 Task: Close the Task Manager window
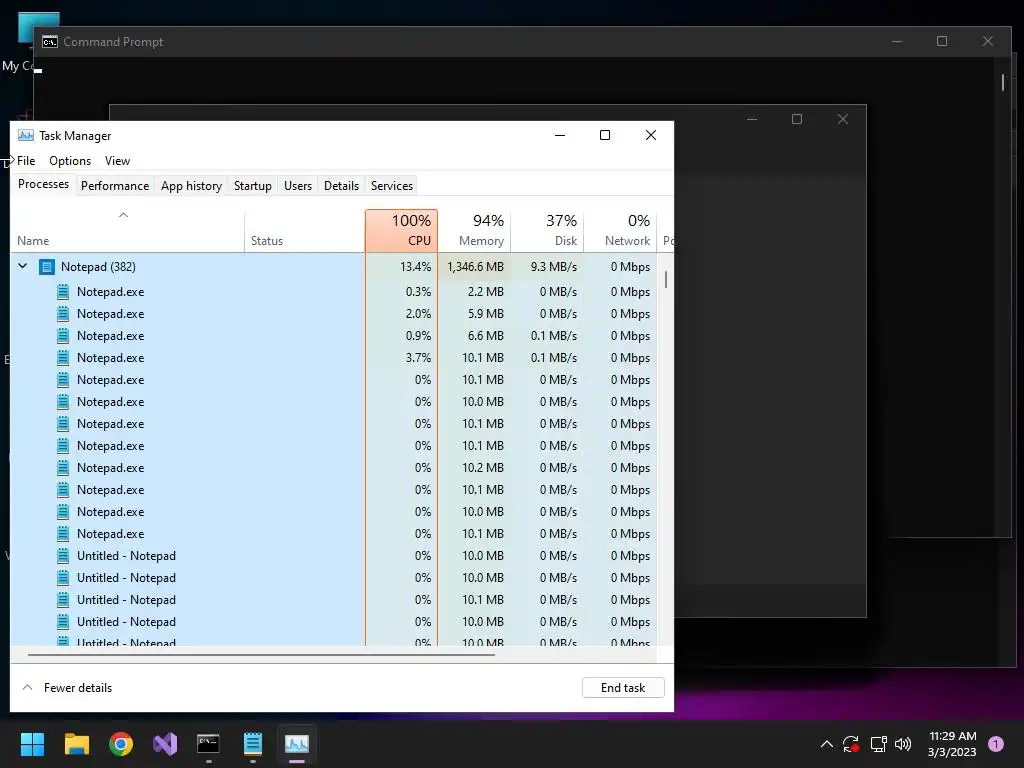pyautogui.click(x=651, y=135)
